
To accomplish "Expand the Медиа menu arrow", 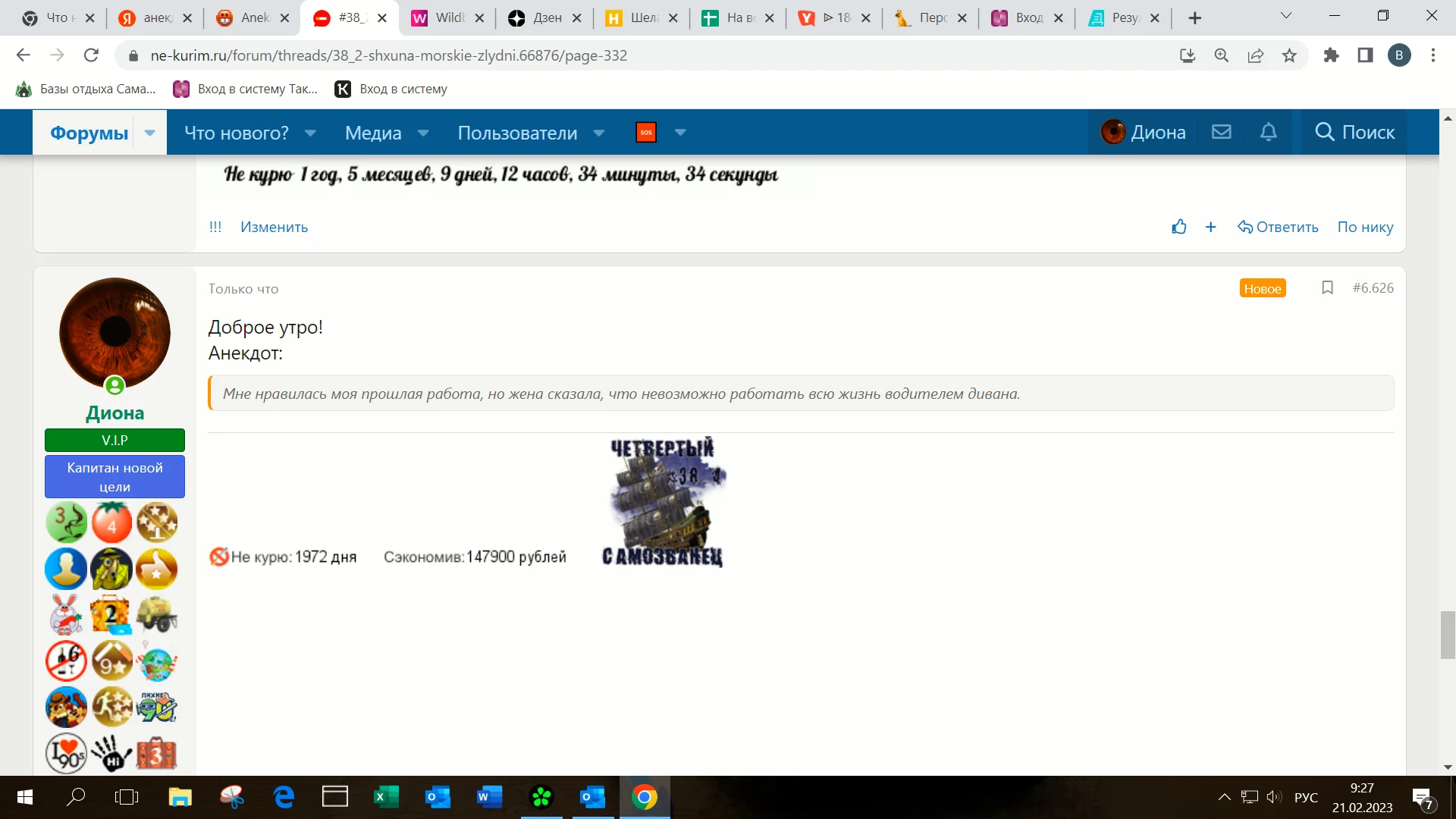I will tap(423, 133).
